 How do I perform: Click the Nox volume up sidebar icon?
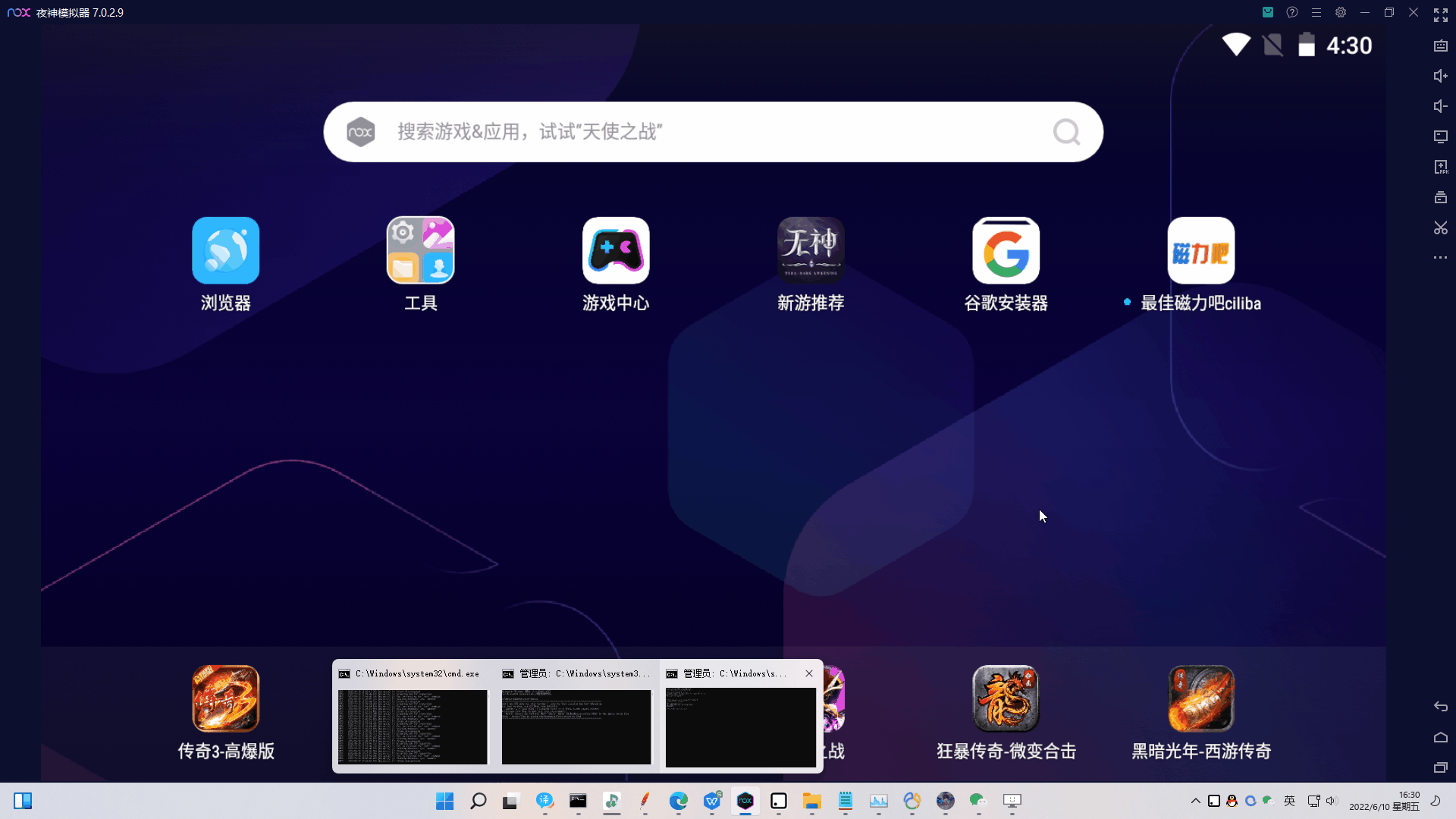(1440, 76)
